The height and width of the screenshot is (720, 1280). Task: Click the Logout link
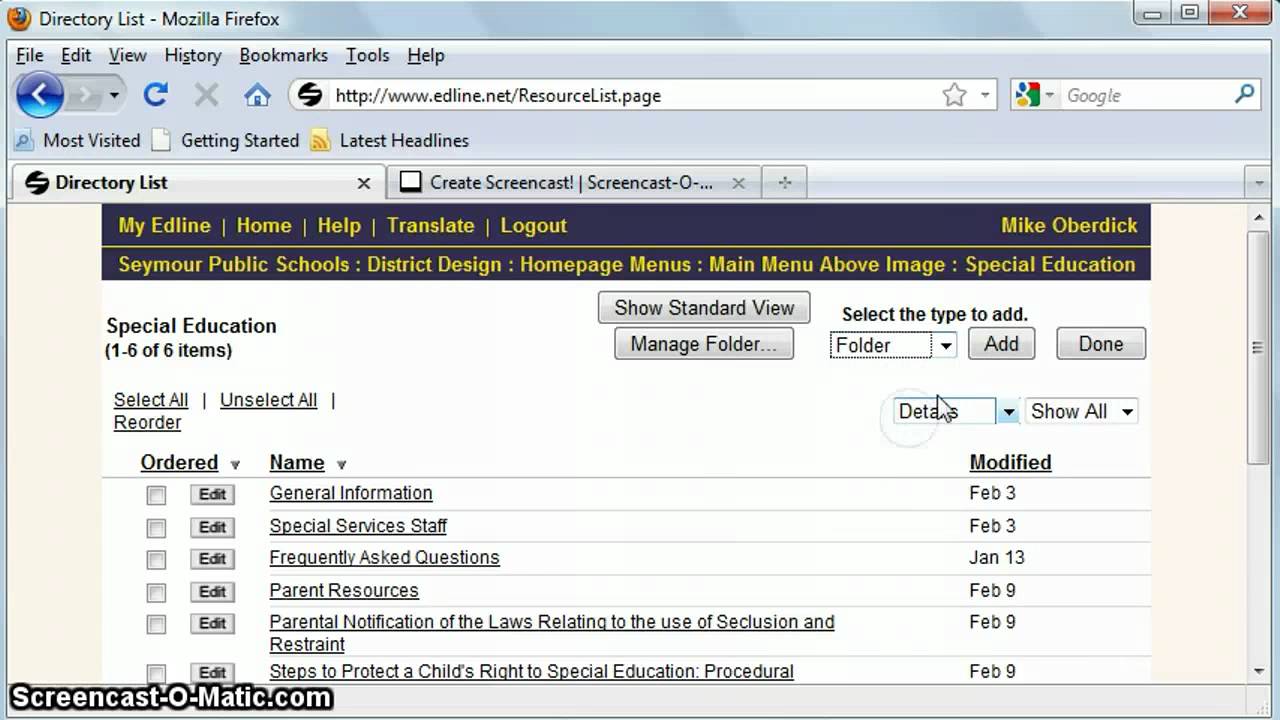pos(534,225)
